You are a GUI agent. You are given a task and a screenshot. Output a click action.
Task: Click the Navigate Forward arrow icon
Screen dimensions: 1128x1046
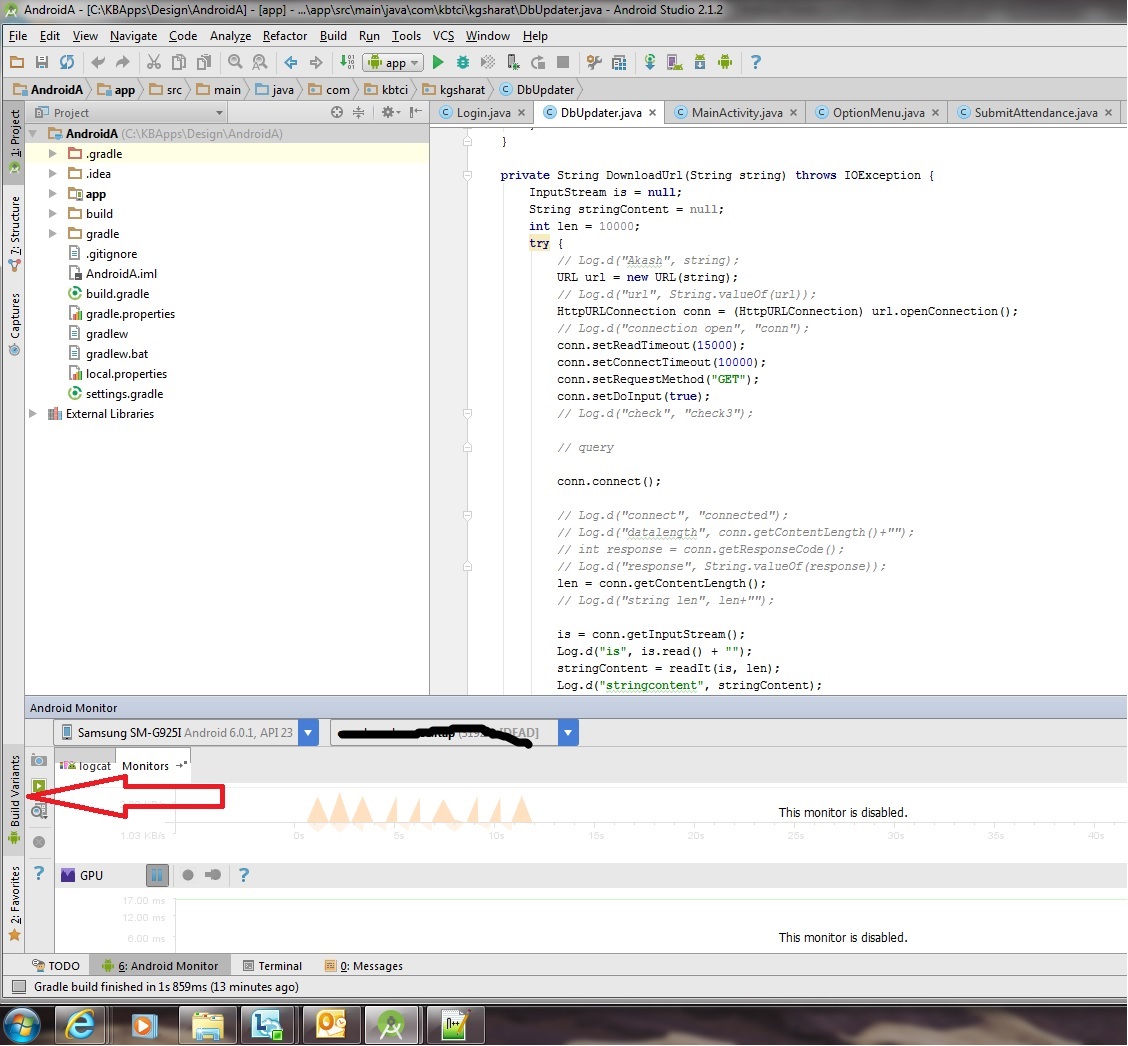click(316, 63)
